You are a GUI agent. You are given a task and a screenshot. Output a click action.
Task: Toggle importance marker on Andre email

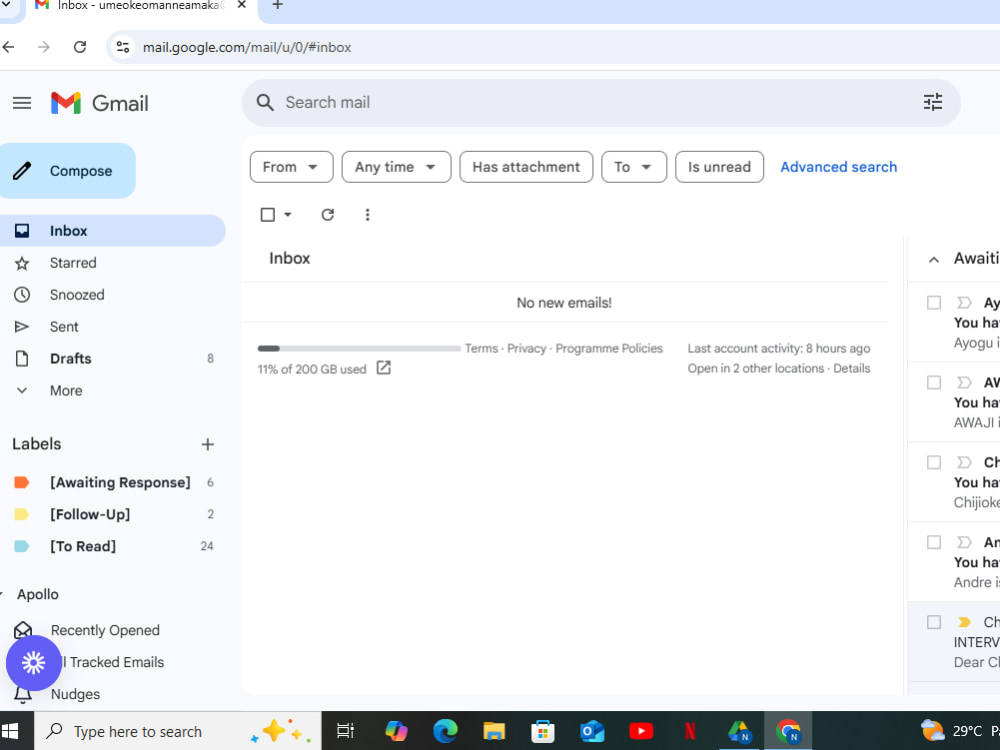click(964, 541)
